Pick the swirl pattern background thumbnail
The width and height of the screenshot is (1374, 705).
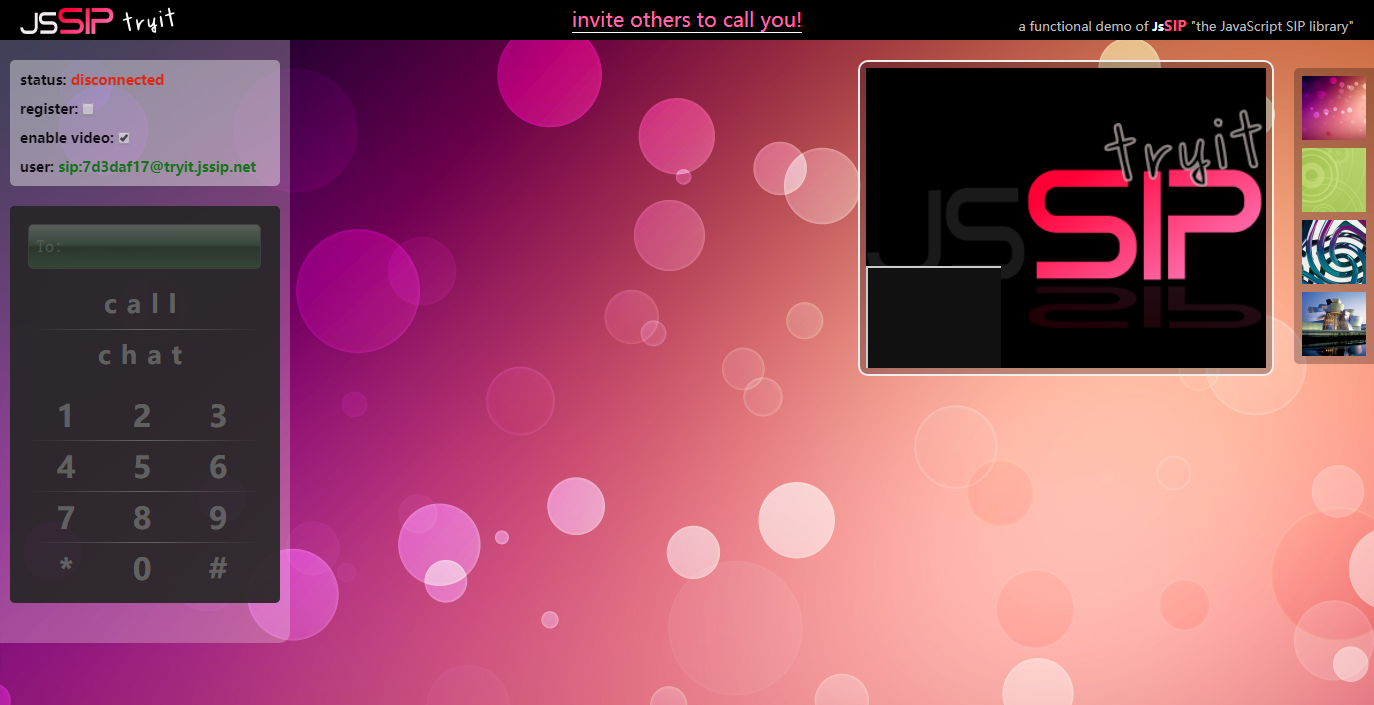tap(1334, 251)
